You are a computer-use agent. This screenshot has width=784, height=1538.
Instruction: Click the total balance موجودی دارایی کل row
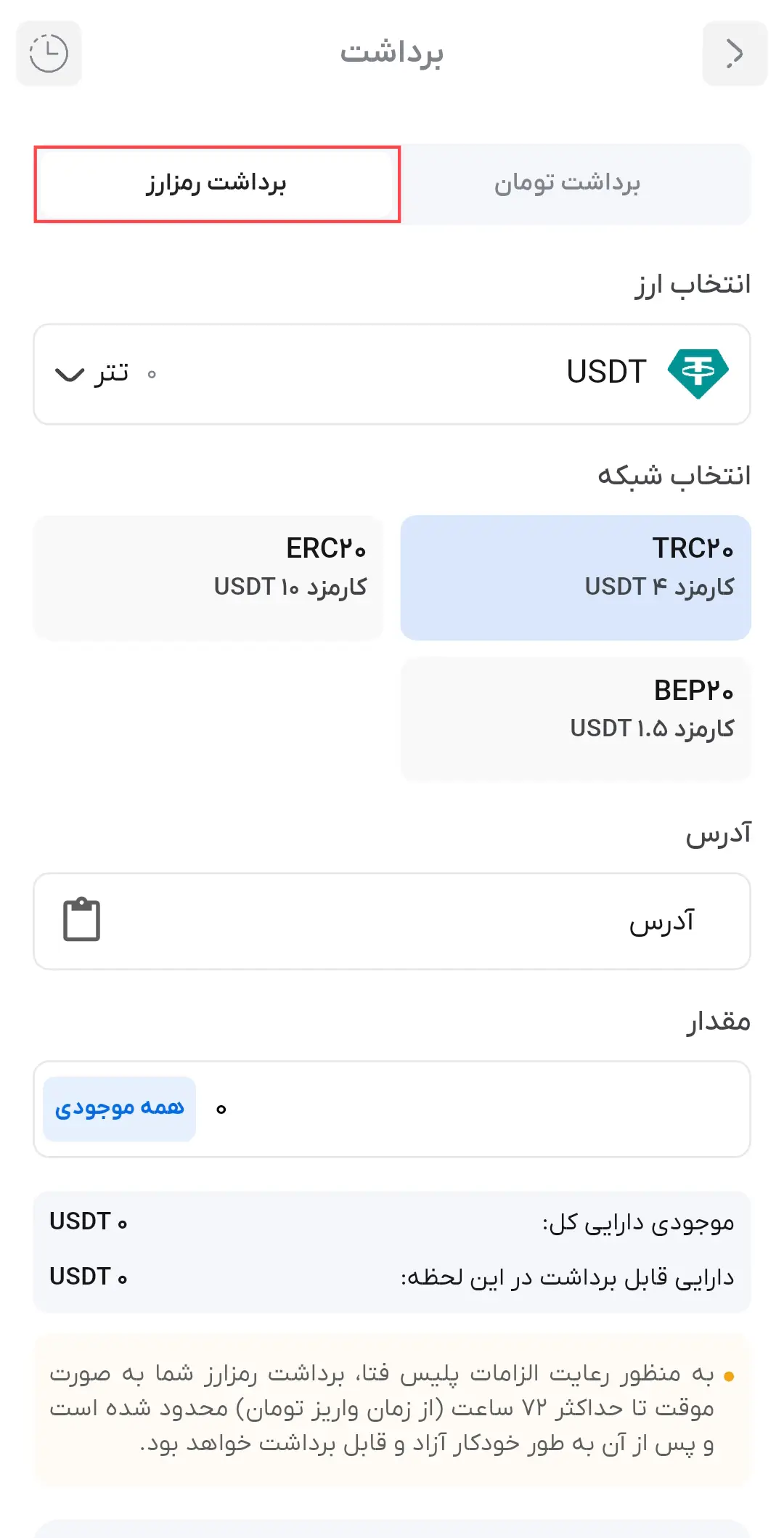[x=392, y=1223]
